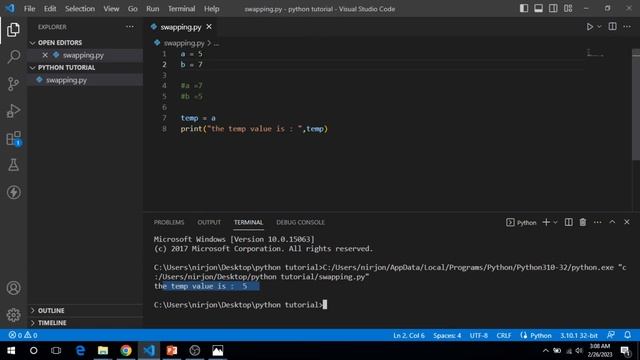Split the editor to the right
Screen dimensions: 640x360
[x=612, y=27]
